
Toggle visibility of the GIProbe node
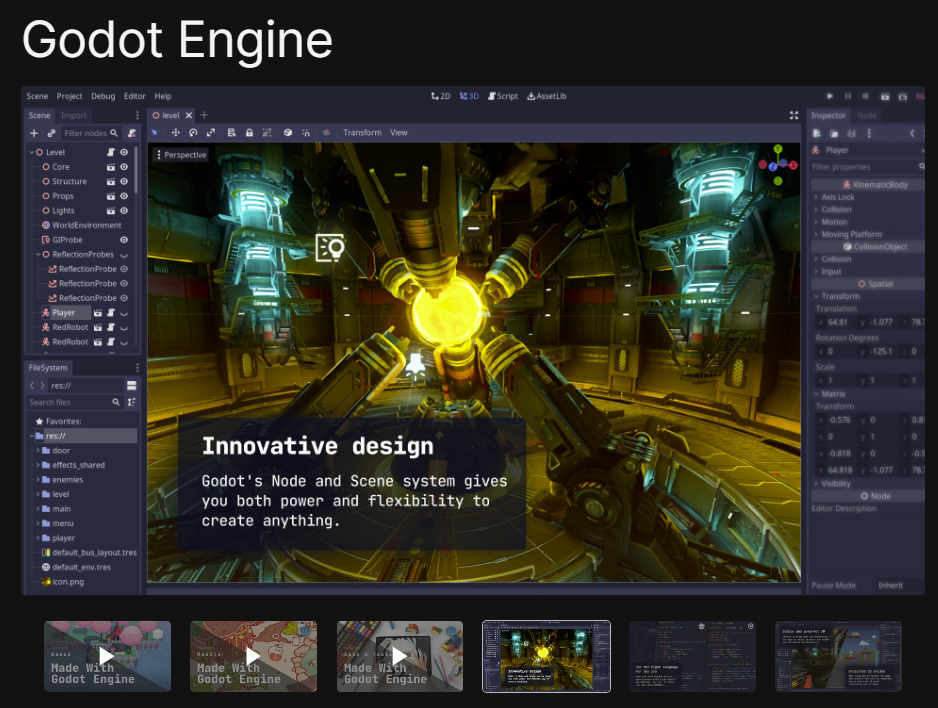[x=124, y=240]
